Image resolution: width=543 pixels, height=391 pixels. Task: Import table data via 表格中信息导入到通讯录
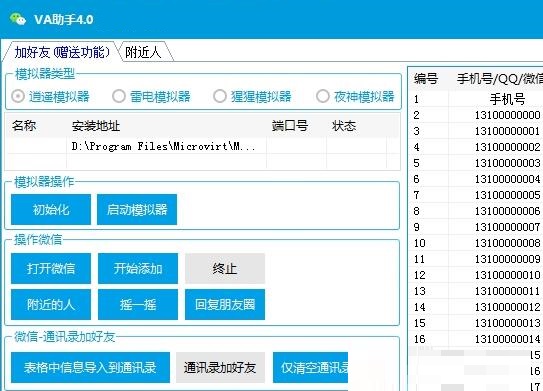point(90,367)
